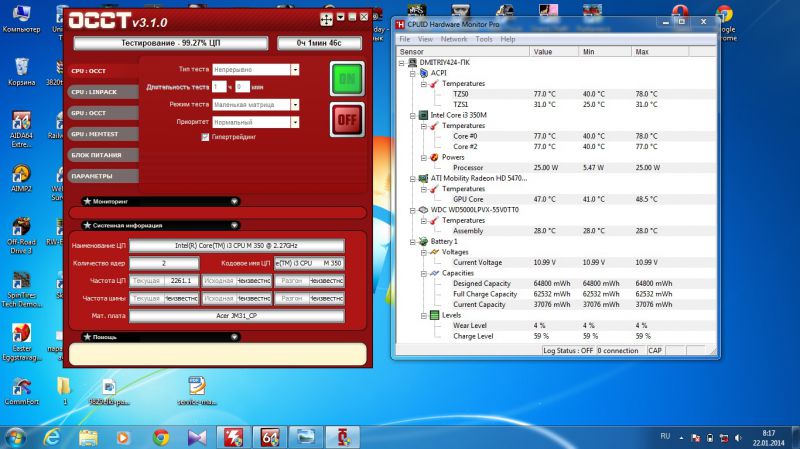
Task: Open the Network menu in Hardware Monitor
Action: tap(454, 39)
